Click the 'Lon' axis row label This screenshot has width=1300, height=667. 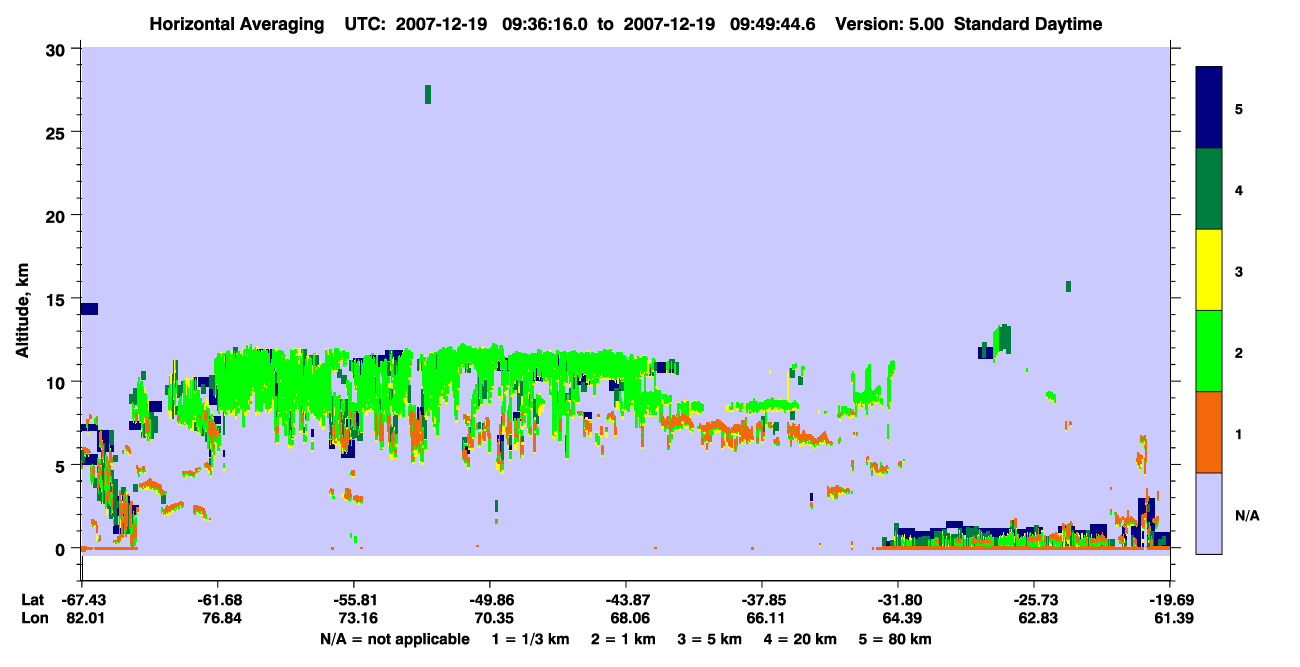coord(34,619)
